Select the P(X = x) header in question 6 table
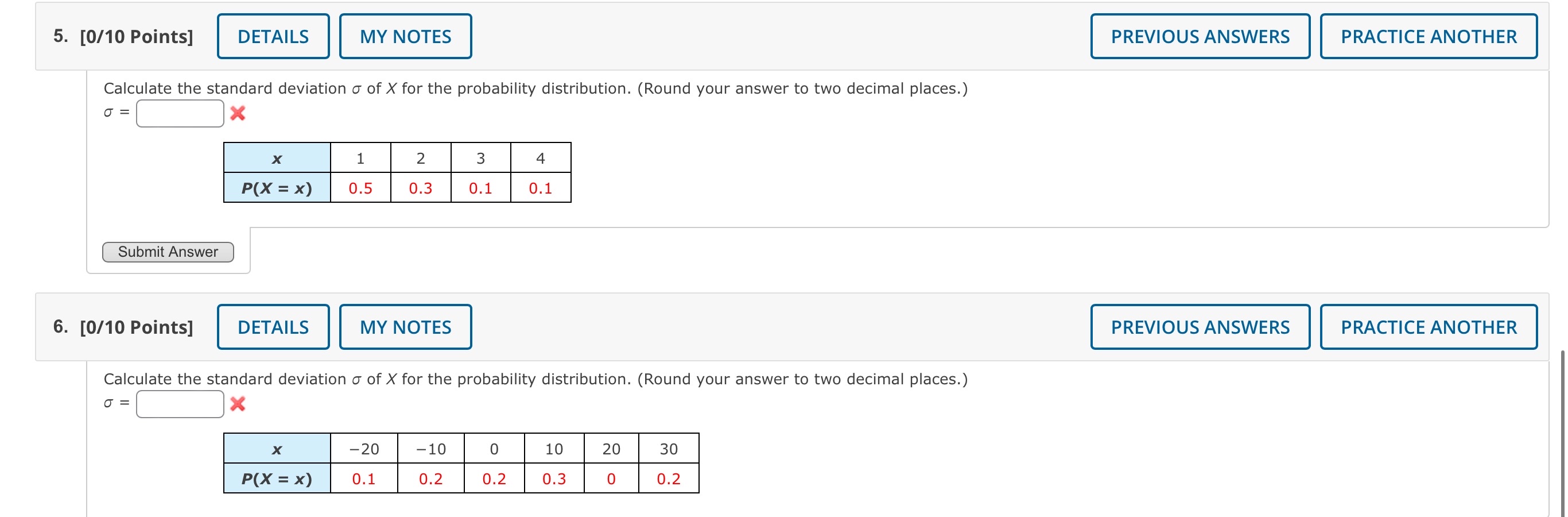Image resolution: width=1568 pixels, height=517 pixels. coord(277,479)
